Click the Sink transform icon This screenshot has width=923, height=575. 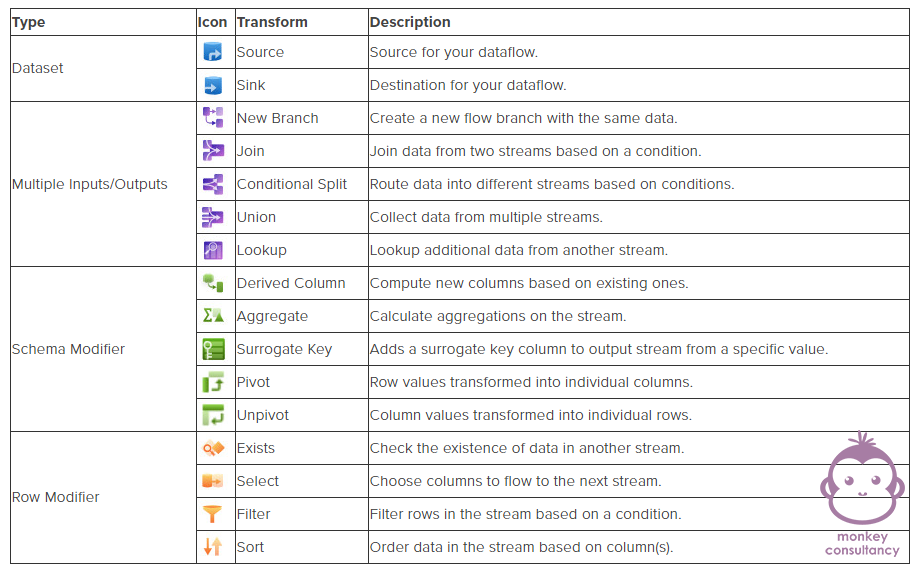213,85
